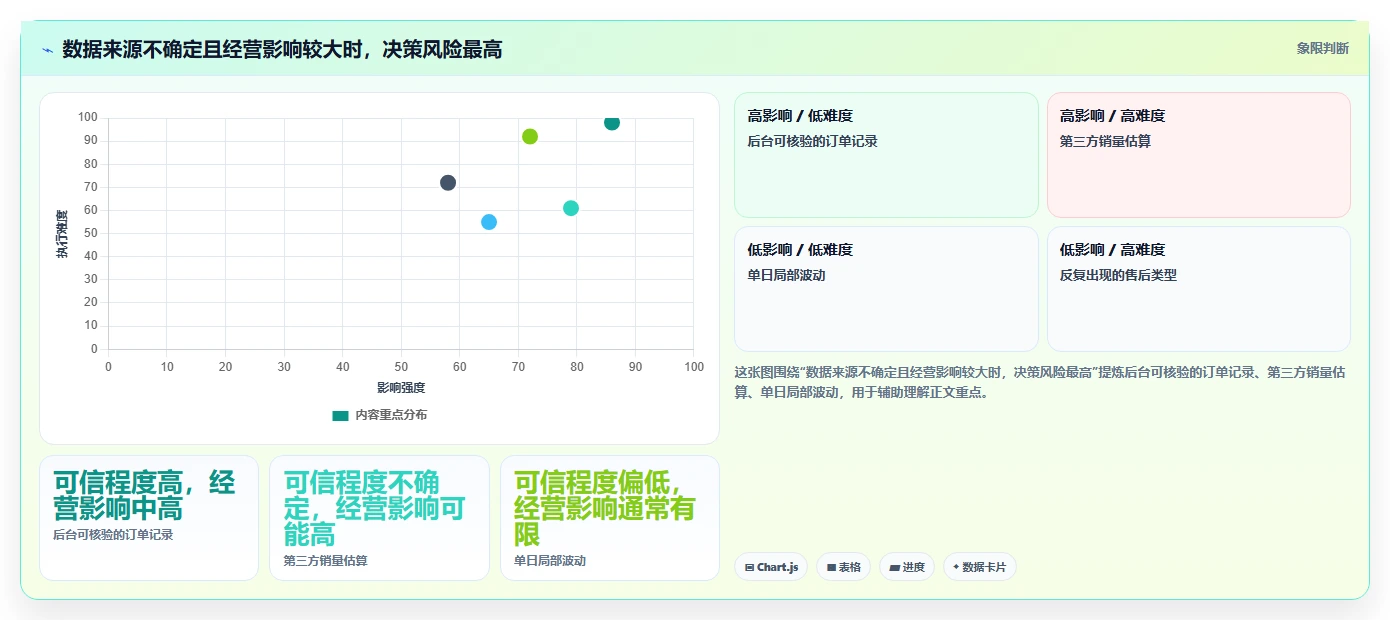Screen dimensions: 1390x620
Task: Select the sky blue scatter point
Action: [489, 222]
